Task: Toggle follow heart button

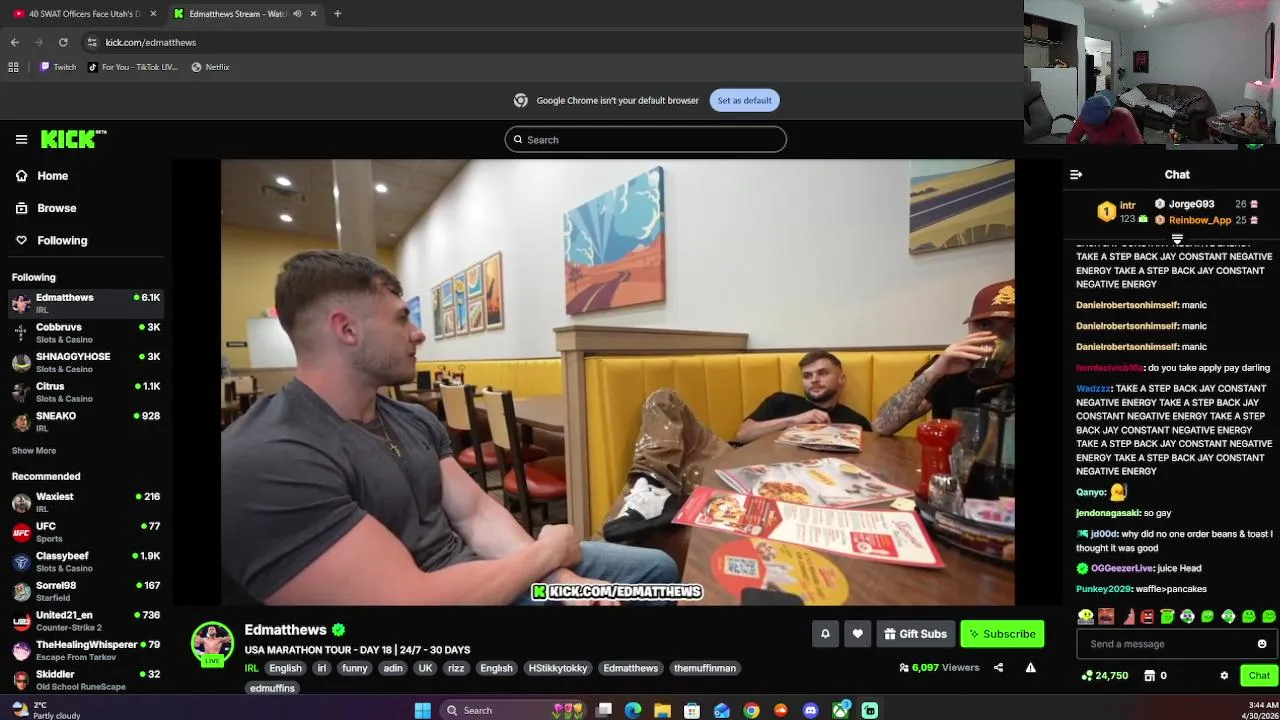Action: point(857,634)
